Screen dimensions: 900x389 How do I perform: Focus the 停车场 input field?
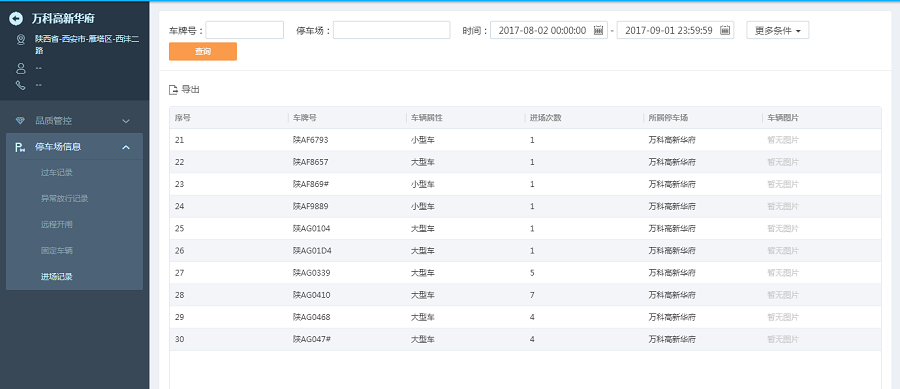(391, 30)
